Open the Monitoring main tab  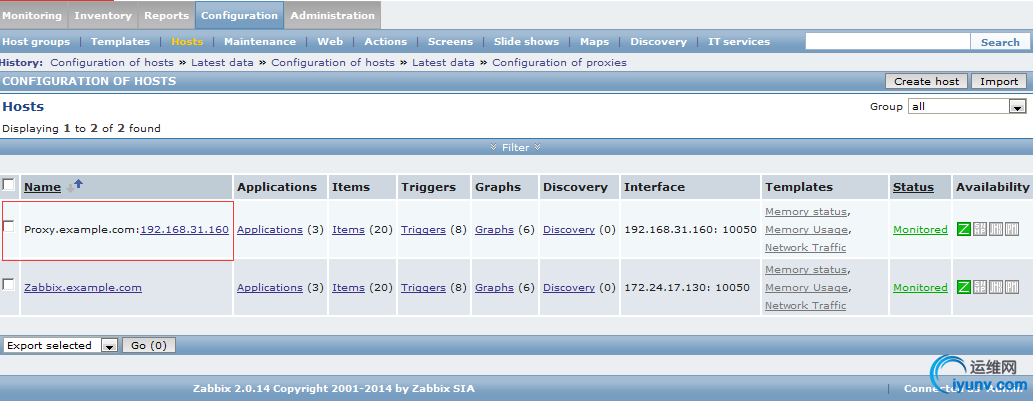pyautogui.click(x=32, y=15)
